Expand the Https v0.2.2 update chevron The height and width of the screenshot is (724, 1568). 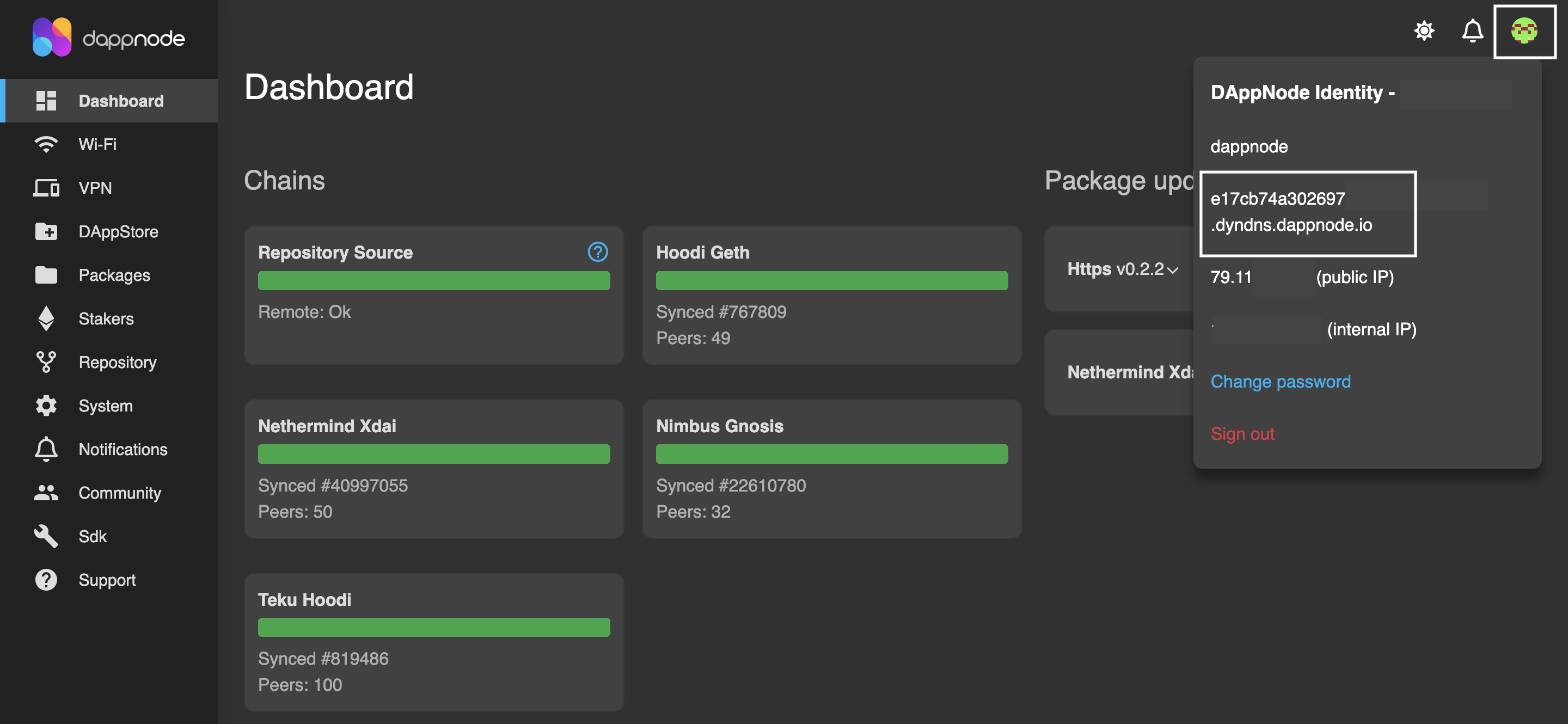pyautogui.click(x=1172, y=269)
